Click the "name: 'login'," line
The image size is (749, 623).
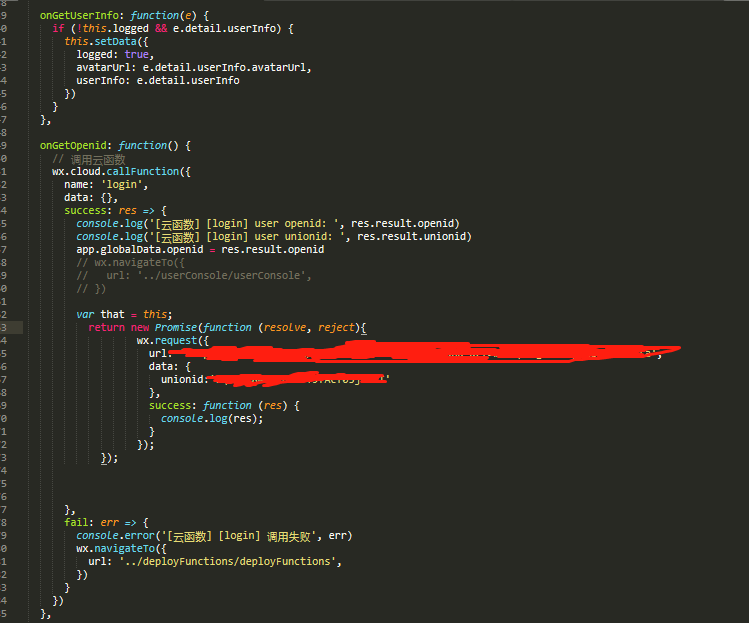106,184
